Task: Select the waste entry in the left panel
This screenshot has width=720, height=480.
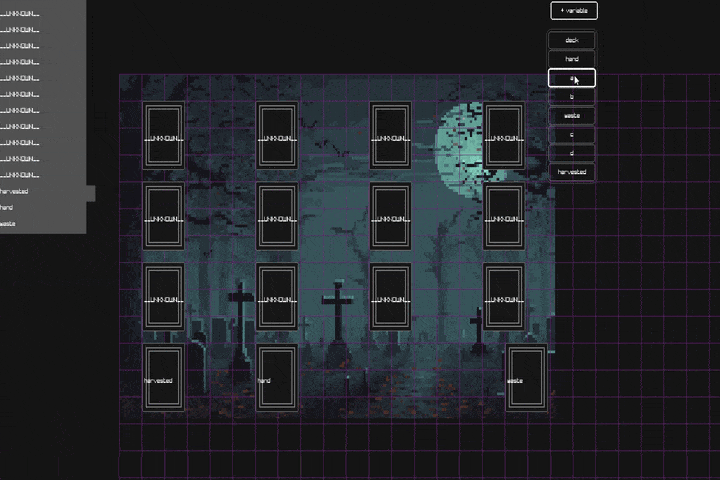Action: 8,224
